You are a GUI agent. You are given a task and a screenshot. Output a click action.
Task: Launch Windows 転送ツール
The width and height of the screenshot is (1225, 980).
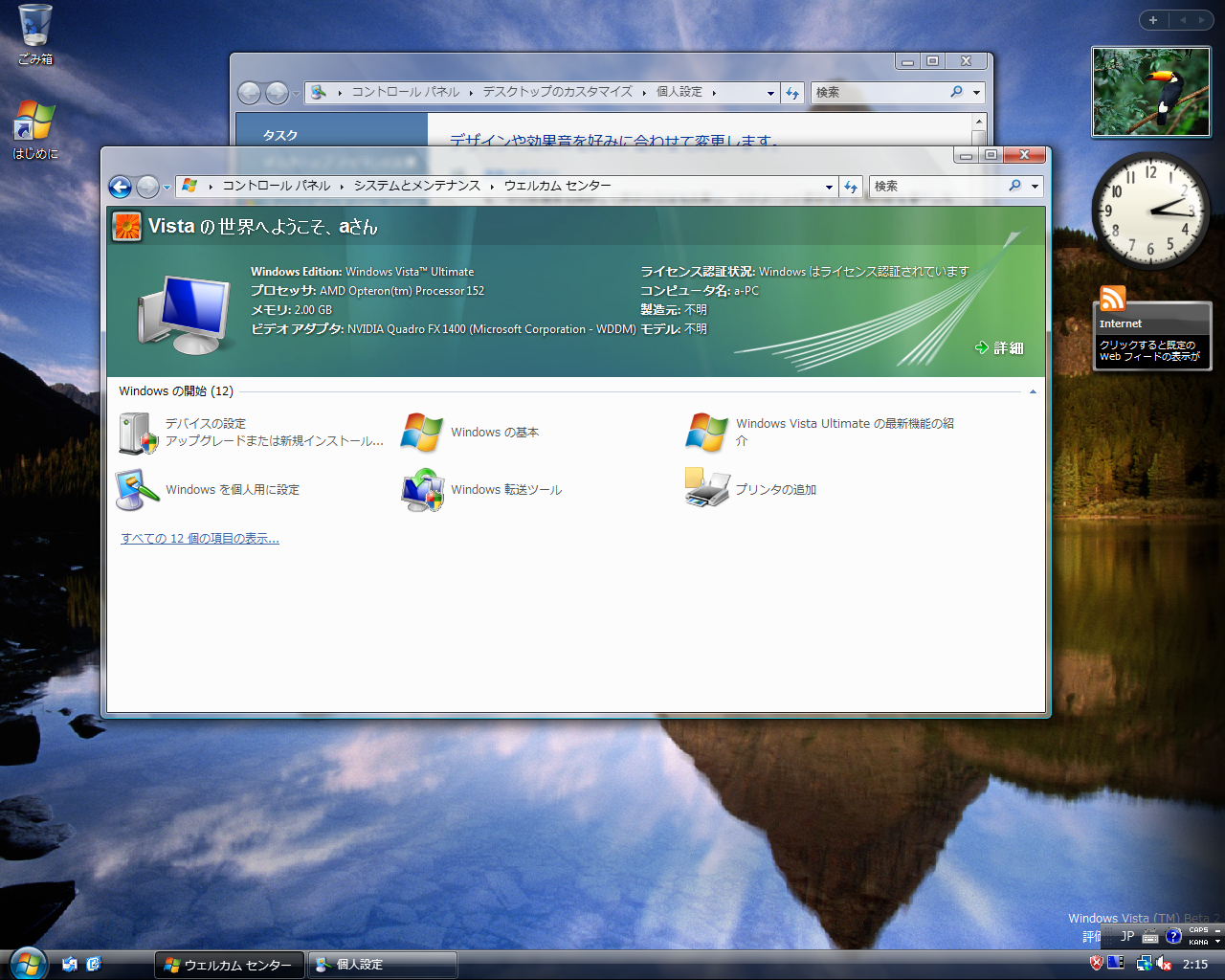[481, 490]
